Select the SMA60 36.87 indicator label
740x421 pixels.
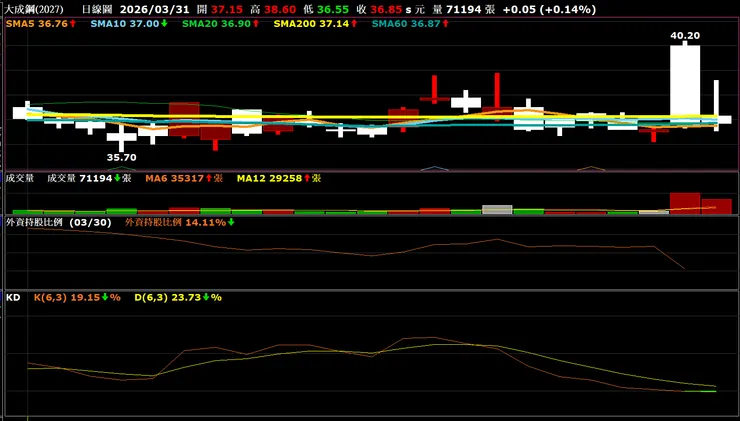click(x=410, y=23)
